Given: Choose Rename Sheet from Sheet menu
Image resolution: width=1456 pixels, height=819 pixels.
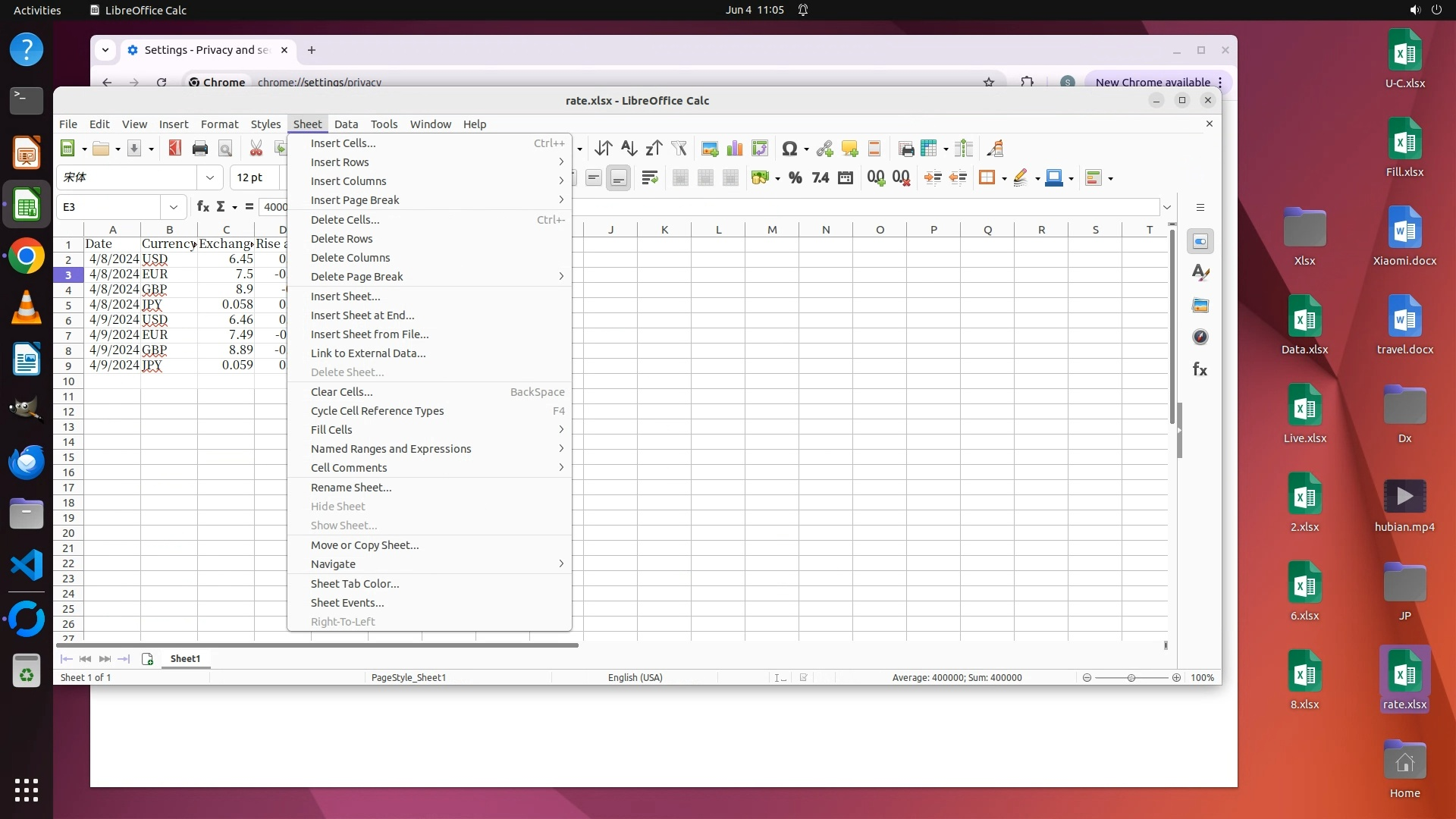Looking at the screenshot, I should (351, 488).
